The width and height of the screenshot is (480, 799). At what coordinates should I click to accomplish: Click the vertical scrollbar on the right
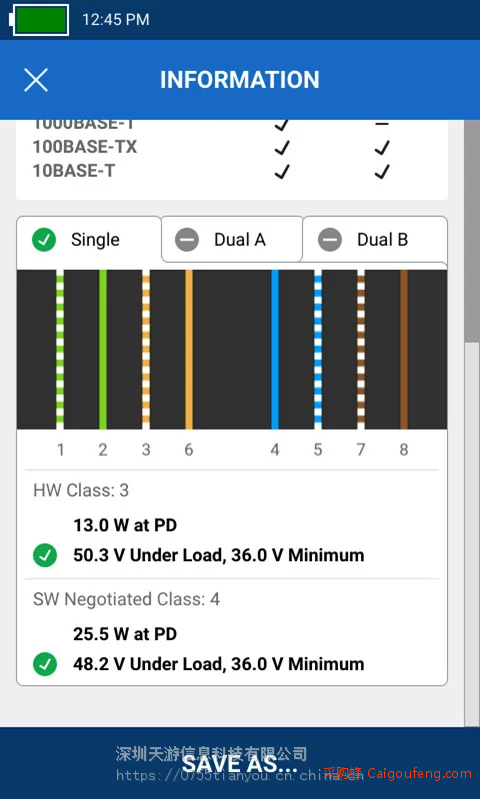click(x=472, y=423)
